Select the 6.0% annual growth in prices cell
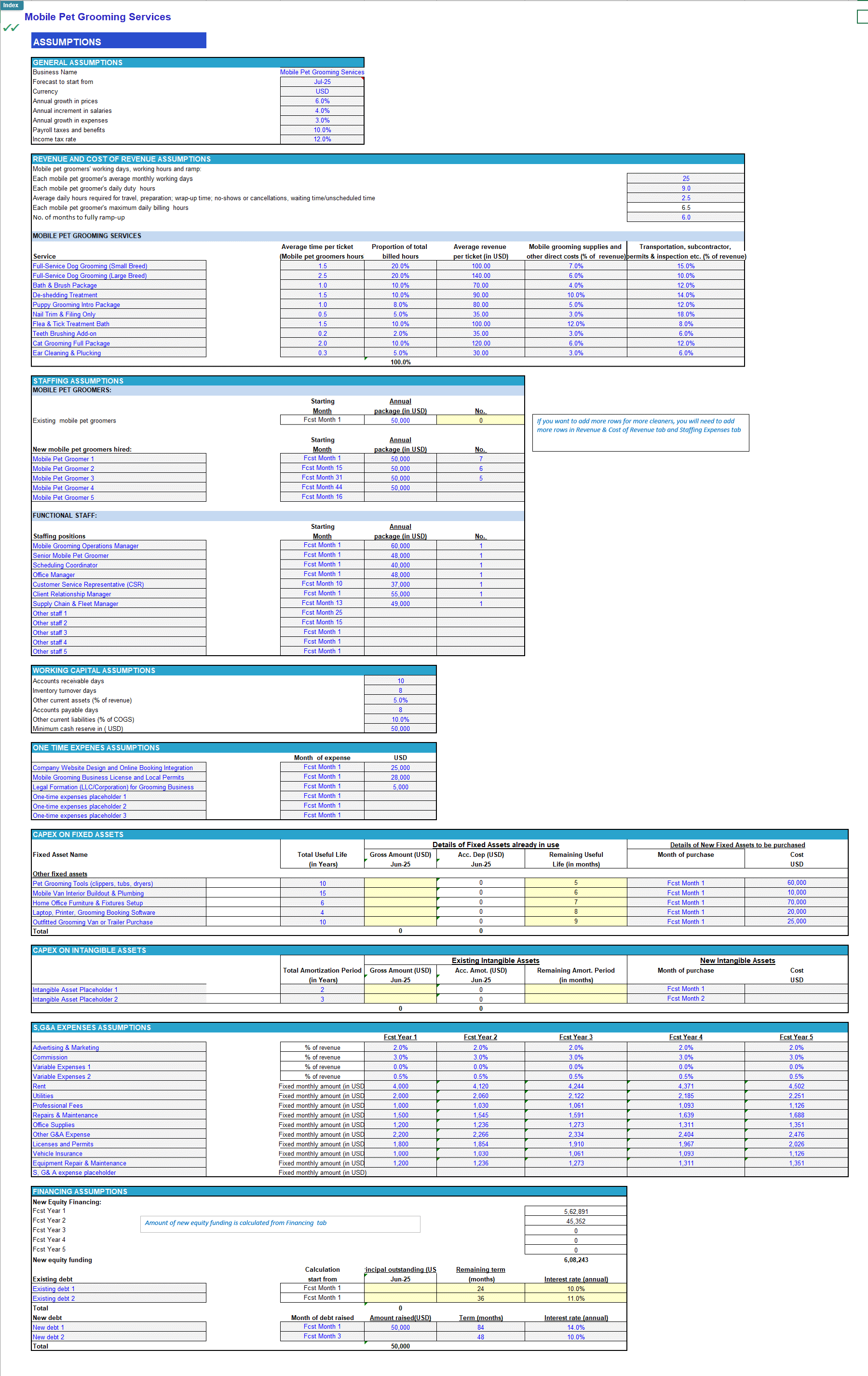Image resolution: width=868 pixels, height=1376 pixels. (322, 101)
